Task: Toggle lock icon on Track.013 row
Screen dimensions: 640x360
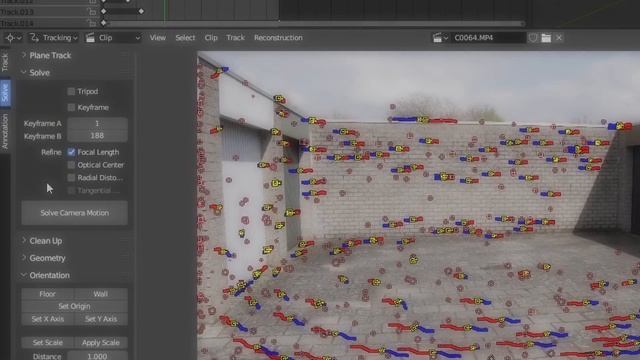Action: pyautogui.click(x=92, y=12)
